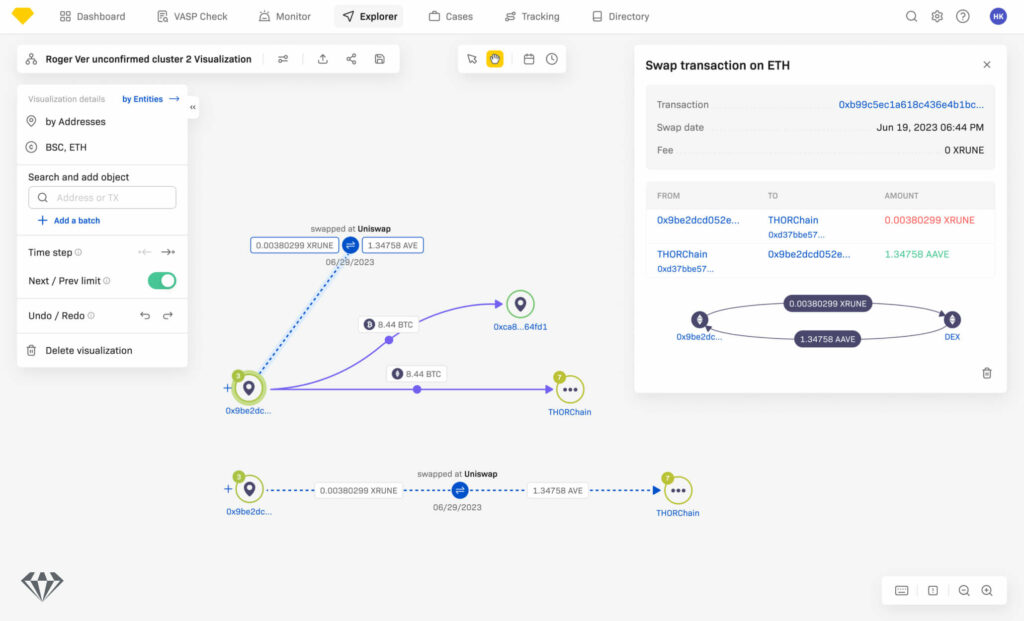The image size is (1024, 621).
Task: Open transaction hash 0xb99c5ec1a618c436e4b1bc link
Action: coord(911,104)
